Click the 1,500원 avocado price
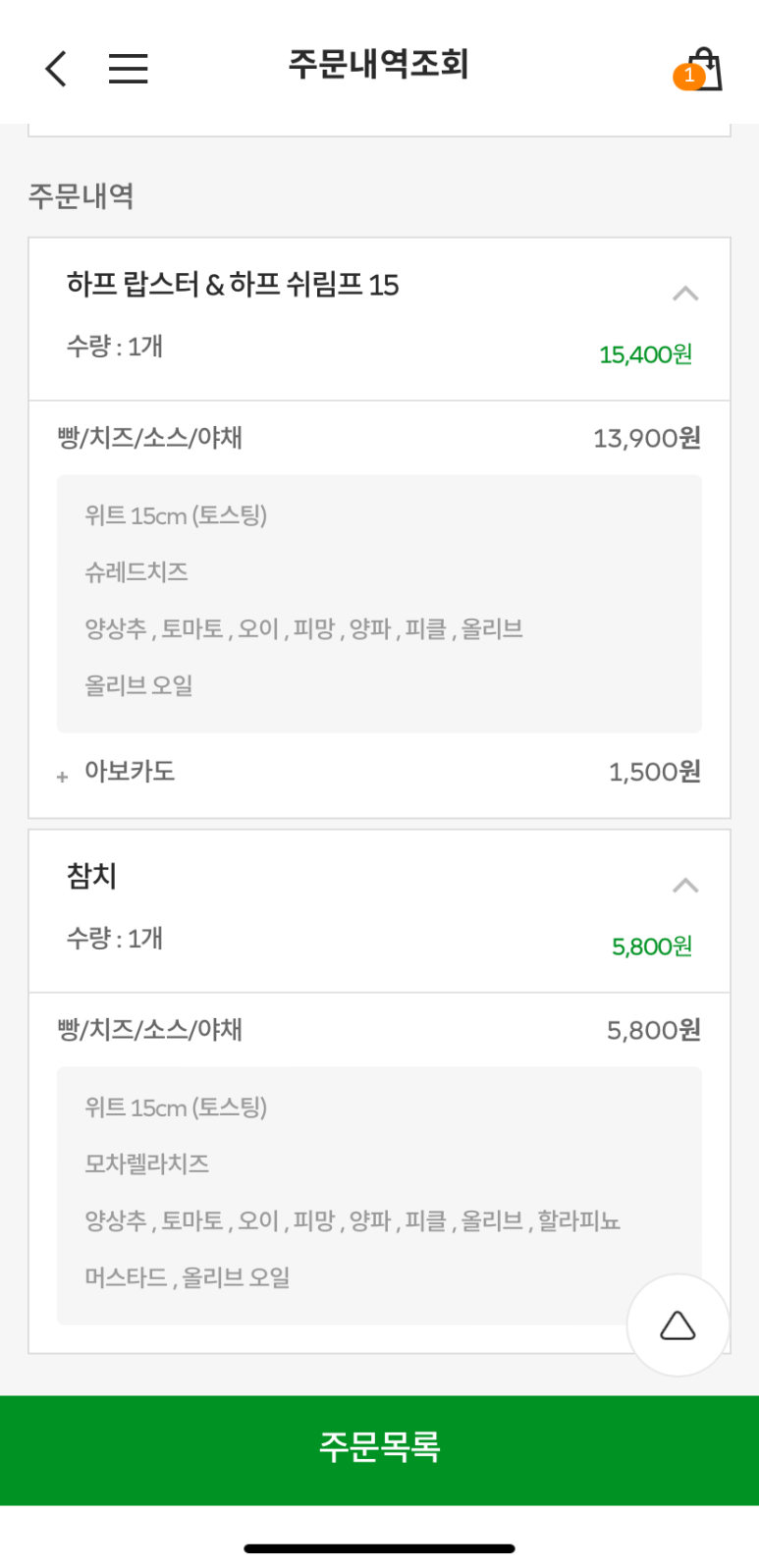The height and width of the screenshot is (1568, 759). pos(654,772)
